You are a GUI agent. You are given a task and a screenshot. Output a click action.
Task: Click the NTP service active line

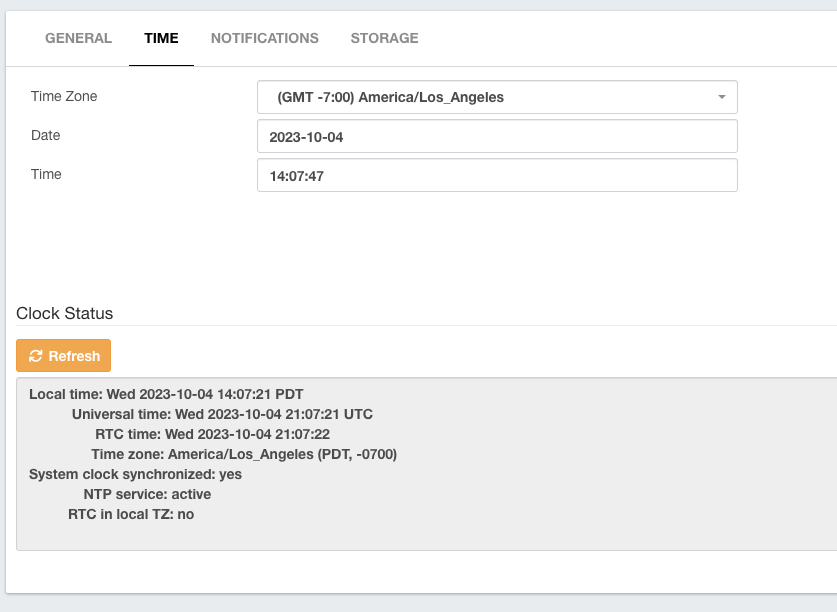click(x=147, y=495)
